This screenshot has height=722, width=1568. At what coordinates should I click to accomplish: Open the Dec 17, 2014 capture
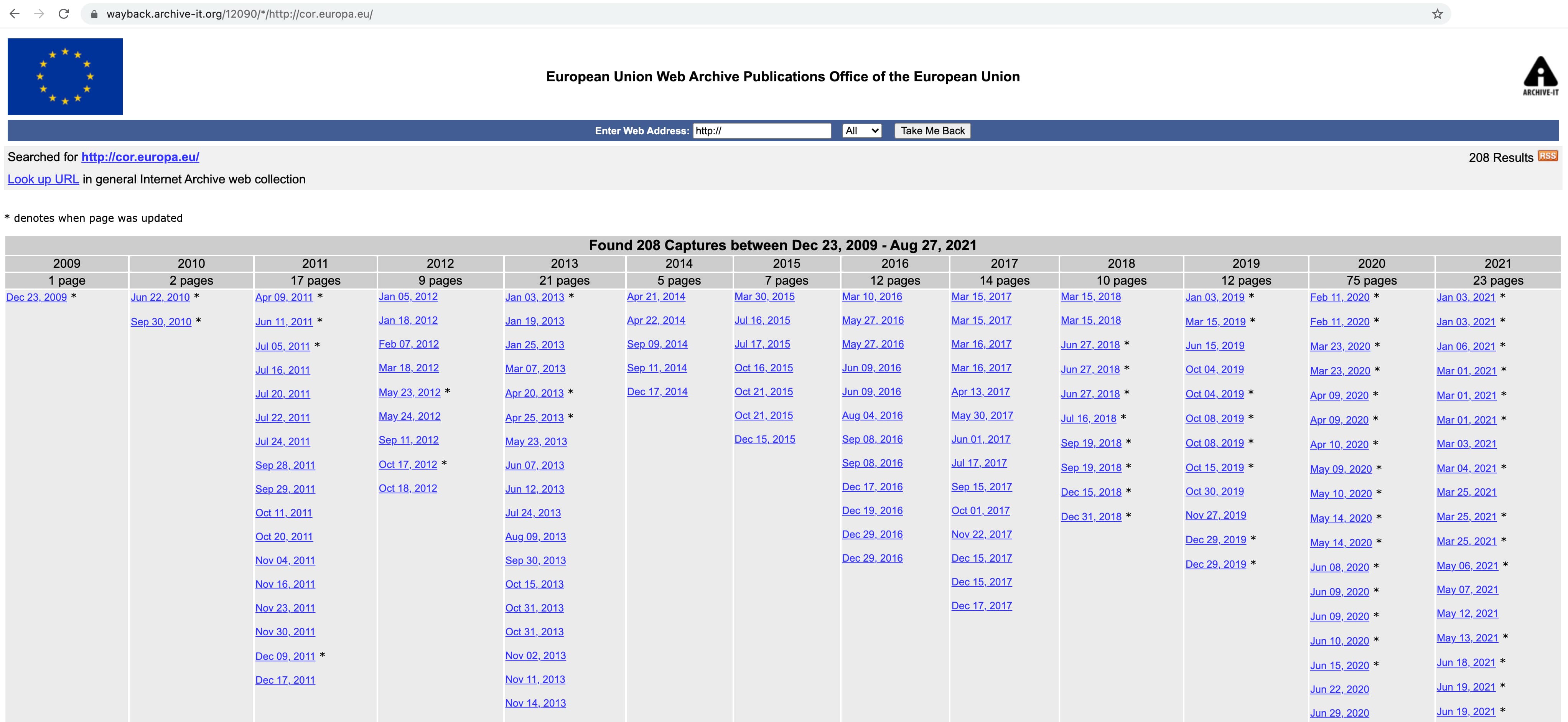pyautogui.click(x=657, y=391)
